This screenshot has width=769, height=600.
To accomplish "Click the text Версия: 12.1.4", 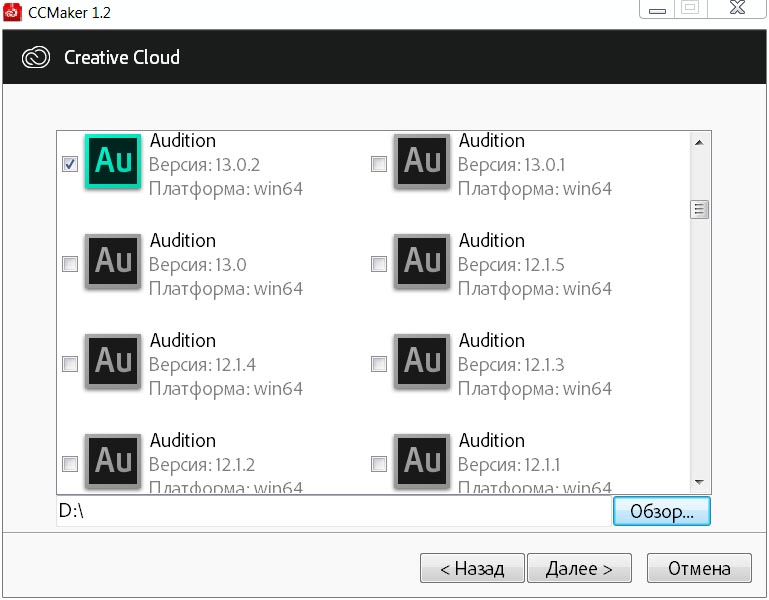I will 203,365.
